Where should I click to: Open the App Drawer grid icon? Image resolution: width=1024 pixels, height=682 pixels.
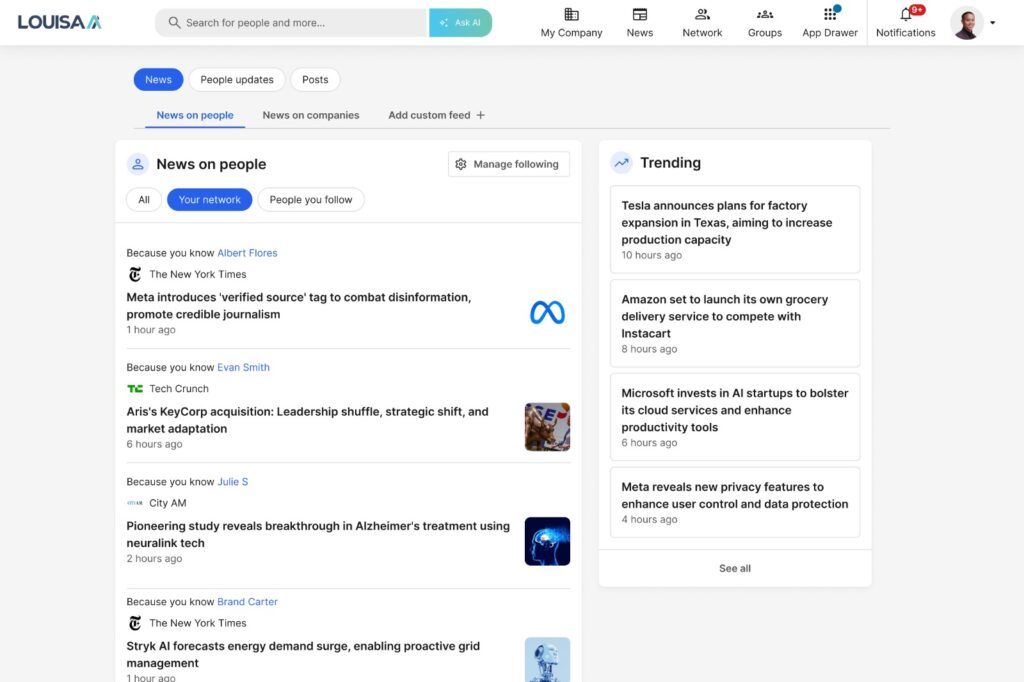(x=830, y=15)
